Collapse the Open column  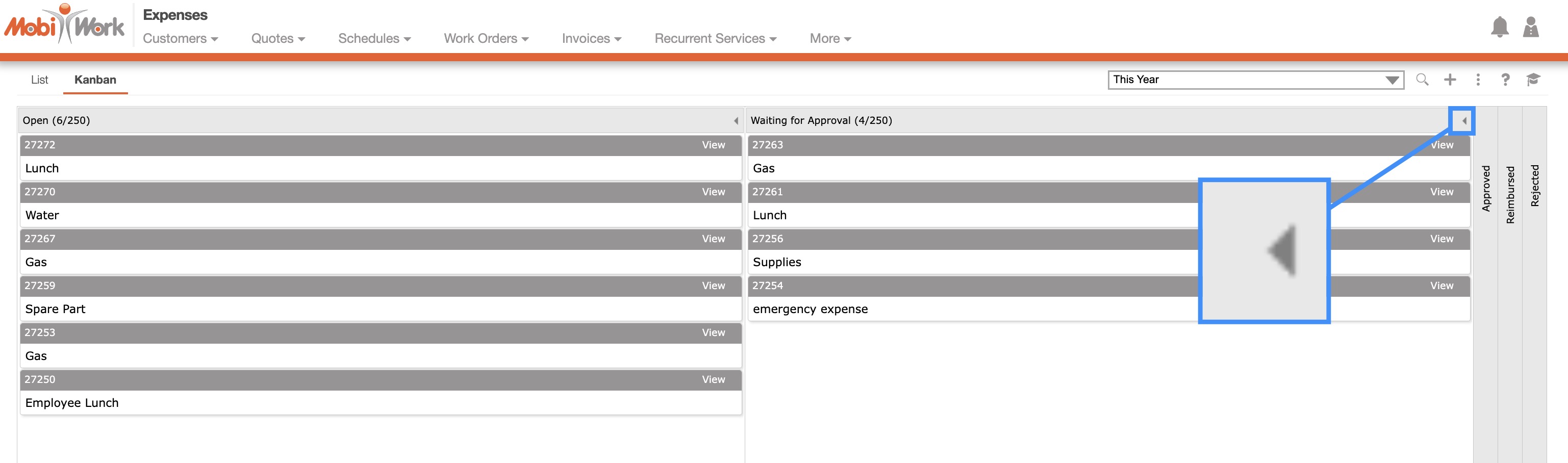[736, 121]
